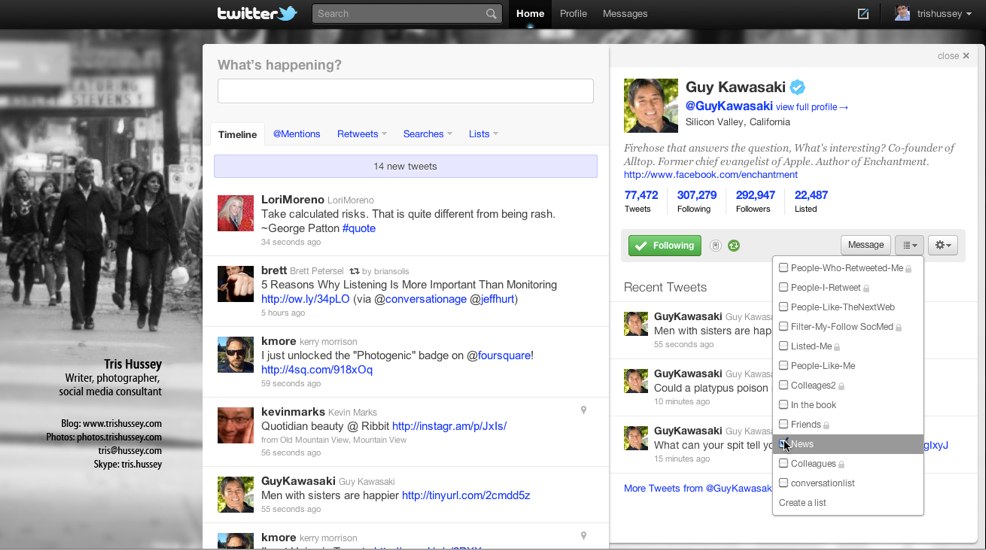
Task: Check the People-Like-Me list
Action: click(783, 365)
